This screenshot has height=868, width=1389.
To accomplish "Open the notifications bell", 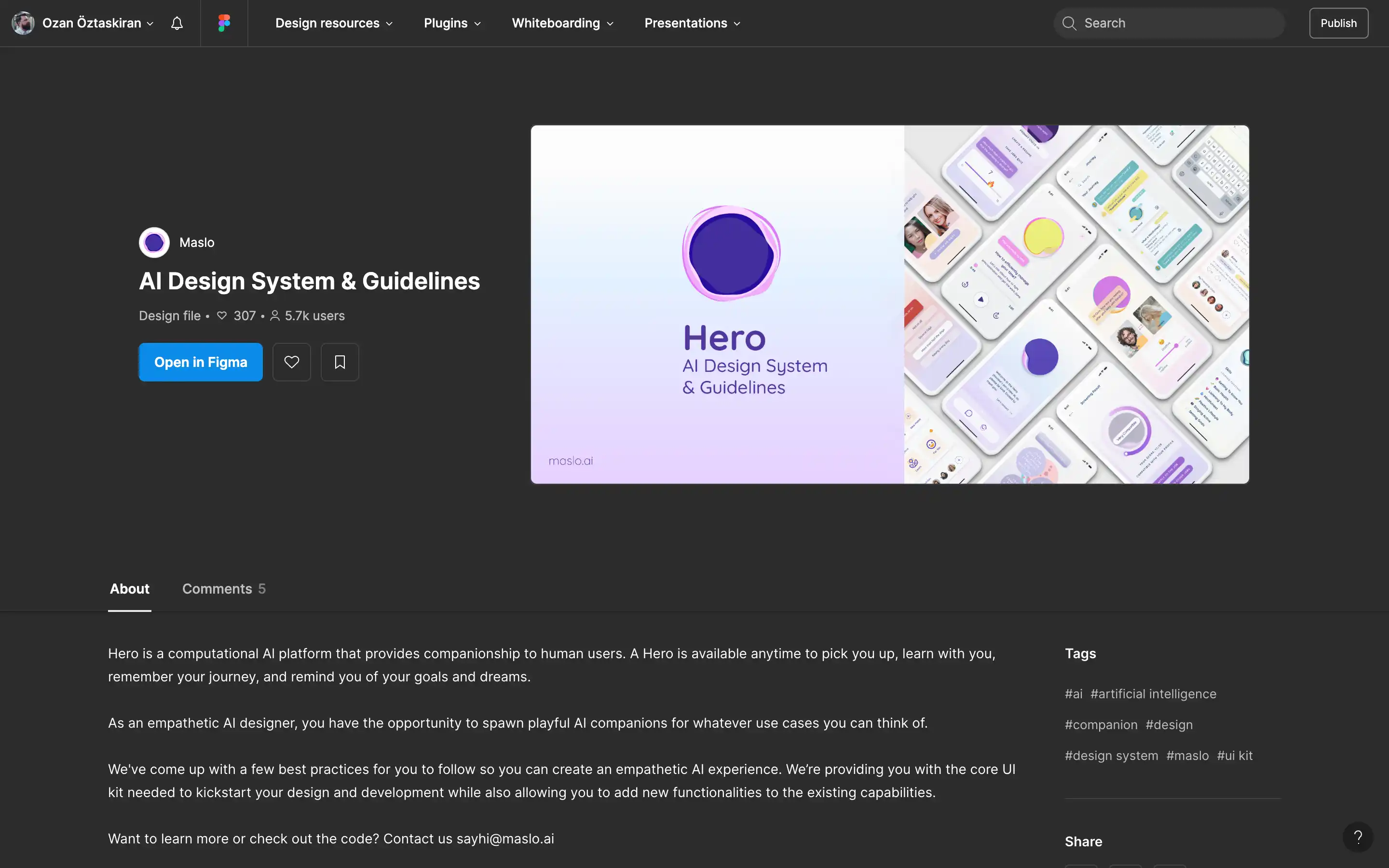I will 177,23.
